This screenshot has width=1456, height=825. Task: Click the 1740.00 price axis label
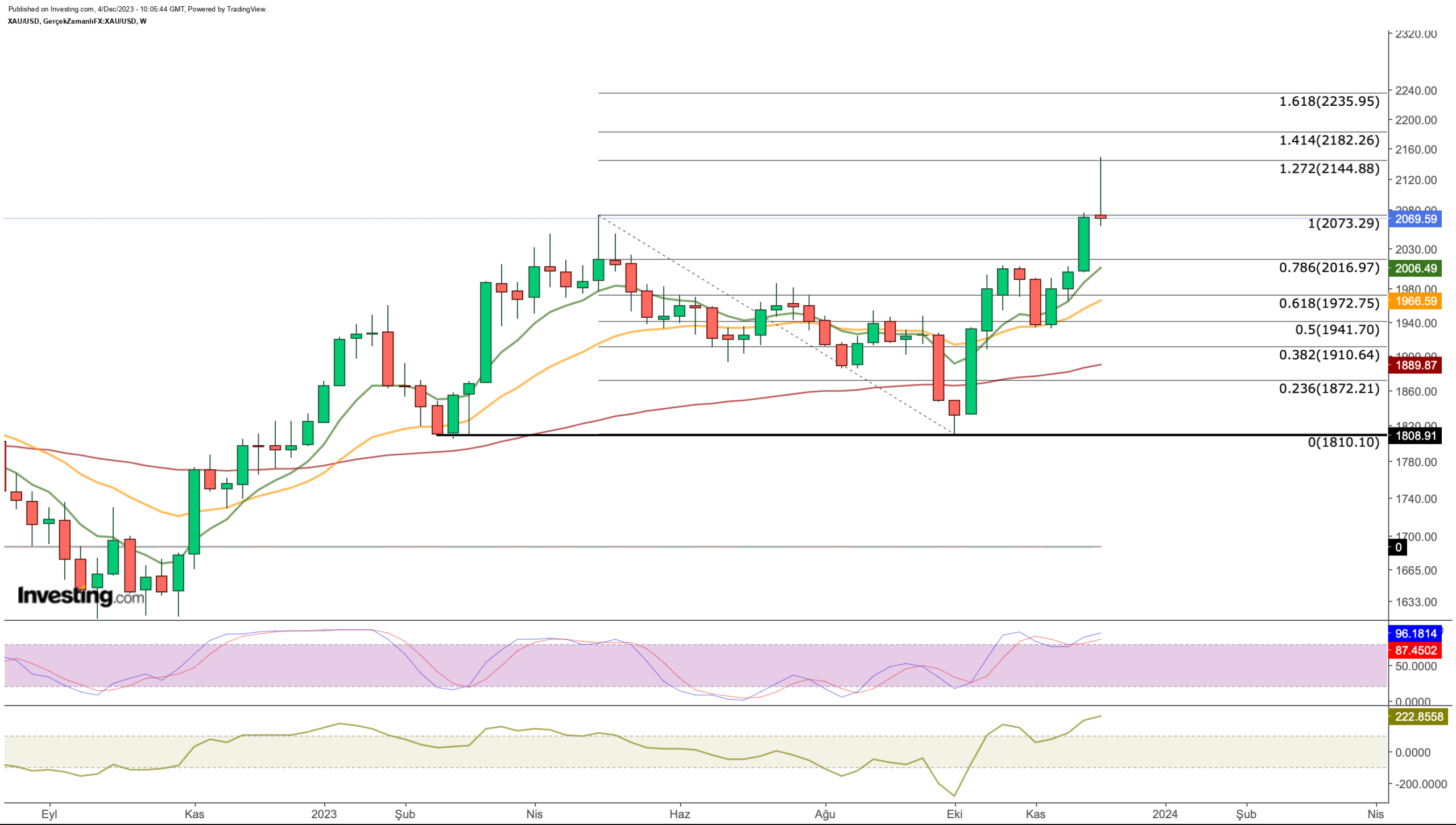click(x=1416, y=499)
